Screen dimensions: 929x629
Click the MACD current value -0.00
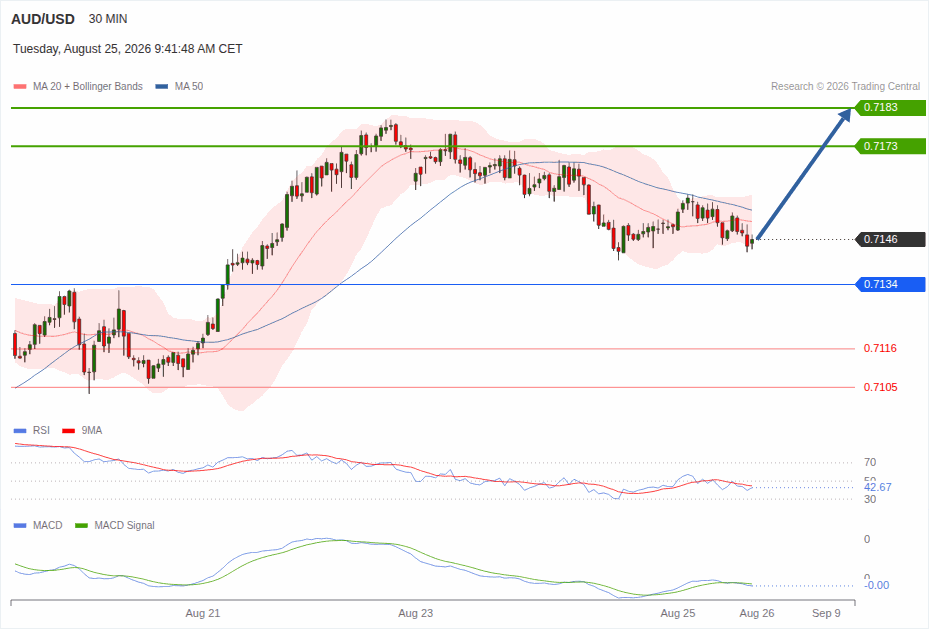(x=877, y=585)
